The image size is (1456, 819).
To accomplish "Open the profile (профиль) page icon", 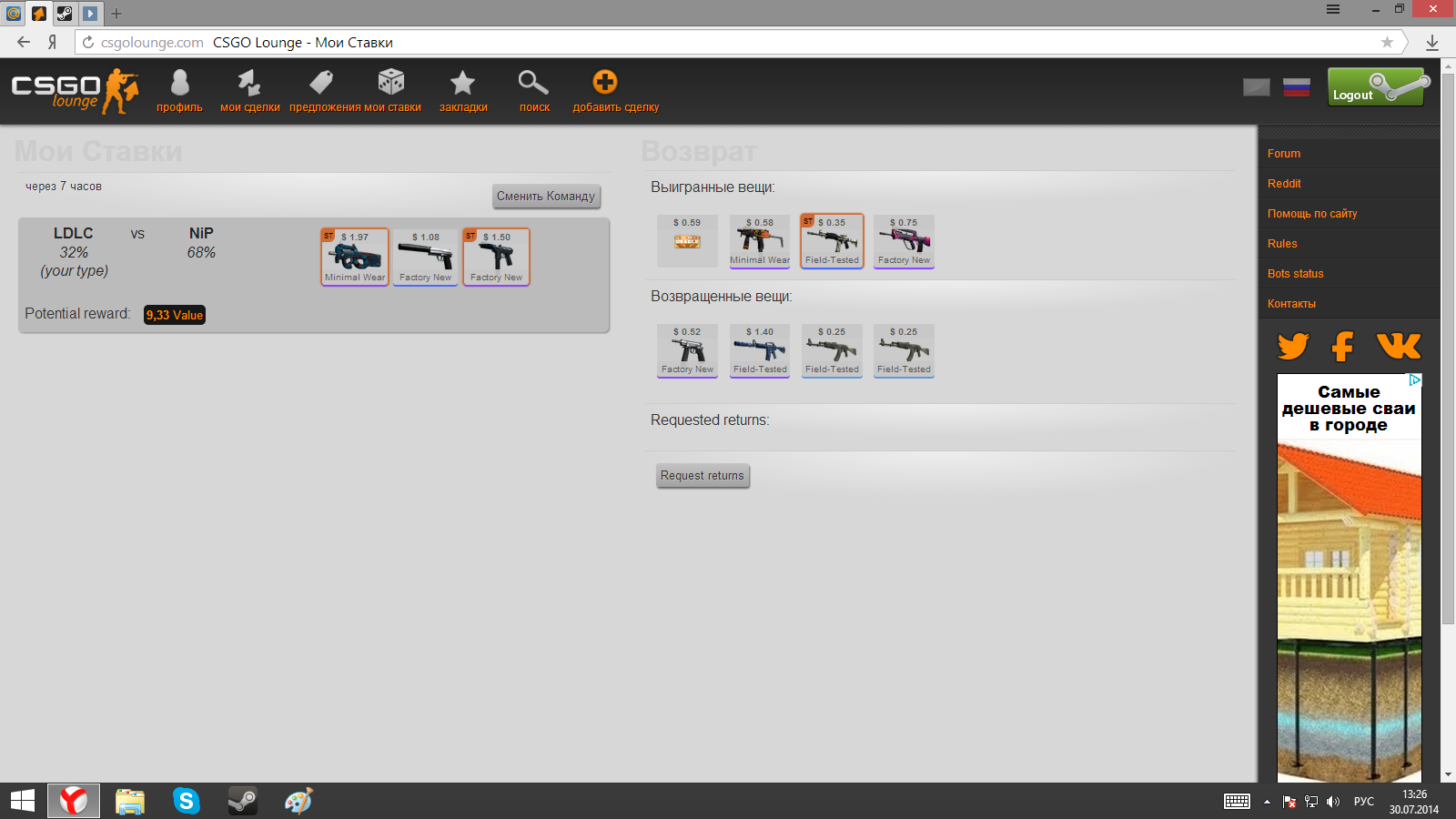I will pyautogui.click(x=179, y=83).
